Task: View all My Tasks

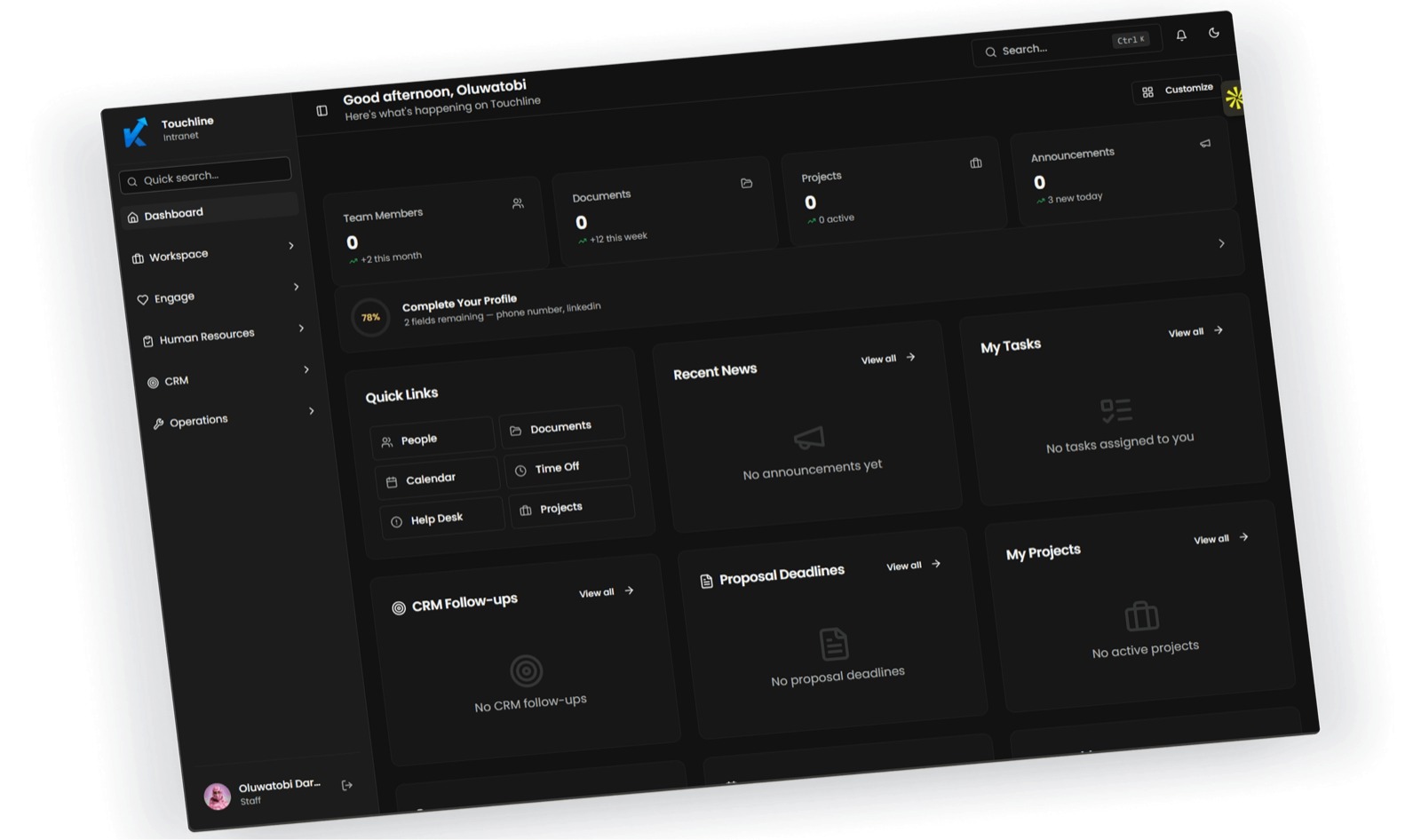Action: pos(1195,331)
